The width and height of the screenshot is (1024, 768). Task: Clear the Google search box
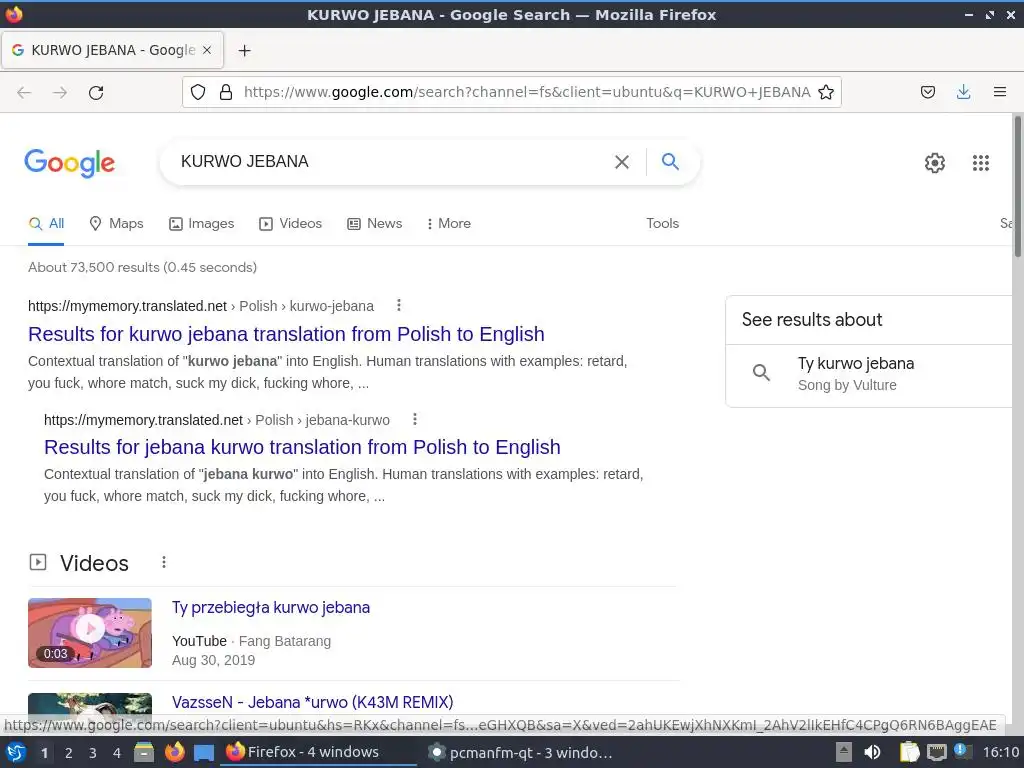click(622, 162)
